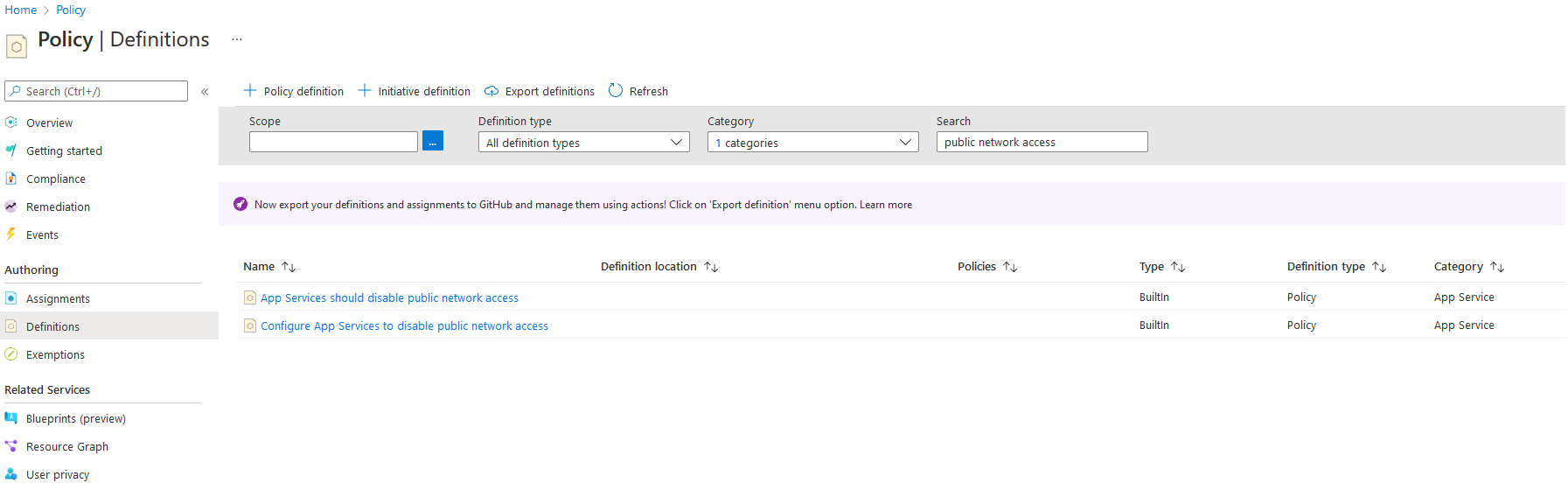Click the purple rocket icon in the banner

(x=240, y=204)
